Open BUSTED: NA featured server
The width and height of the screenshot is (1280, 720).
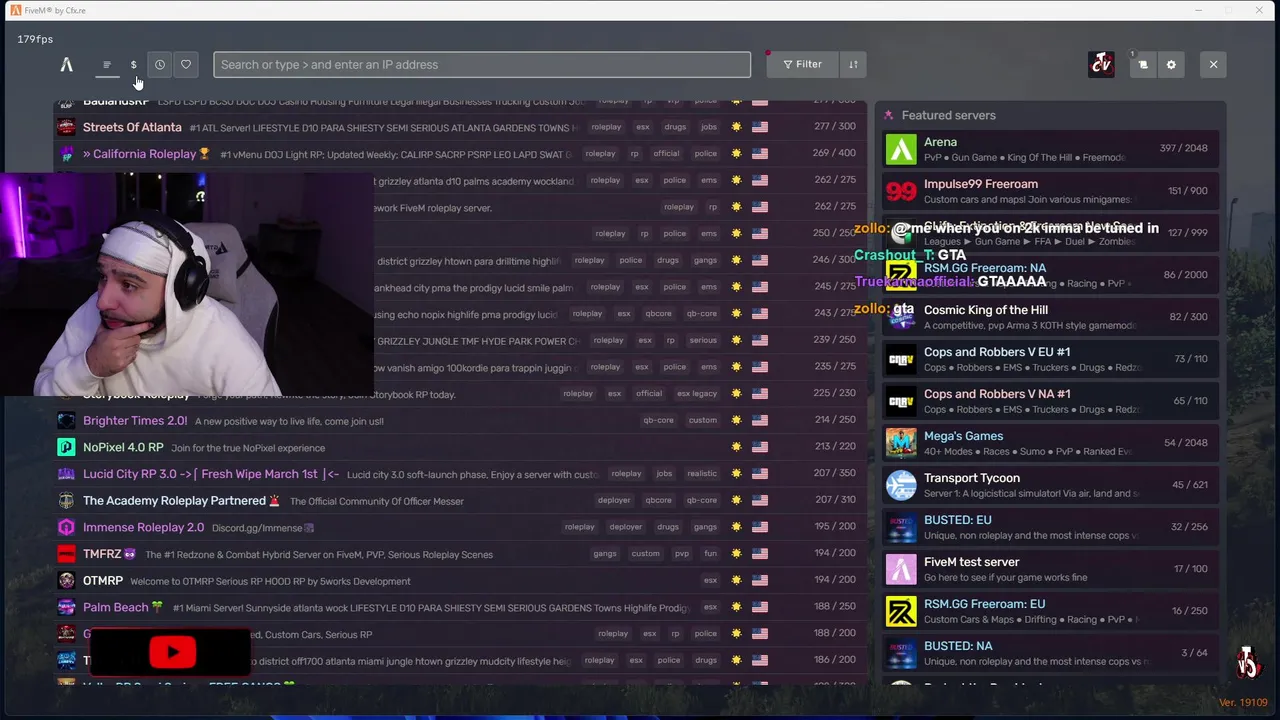pyautogui.click(x=1050, y=653)
